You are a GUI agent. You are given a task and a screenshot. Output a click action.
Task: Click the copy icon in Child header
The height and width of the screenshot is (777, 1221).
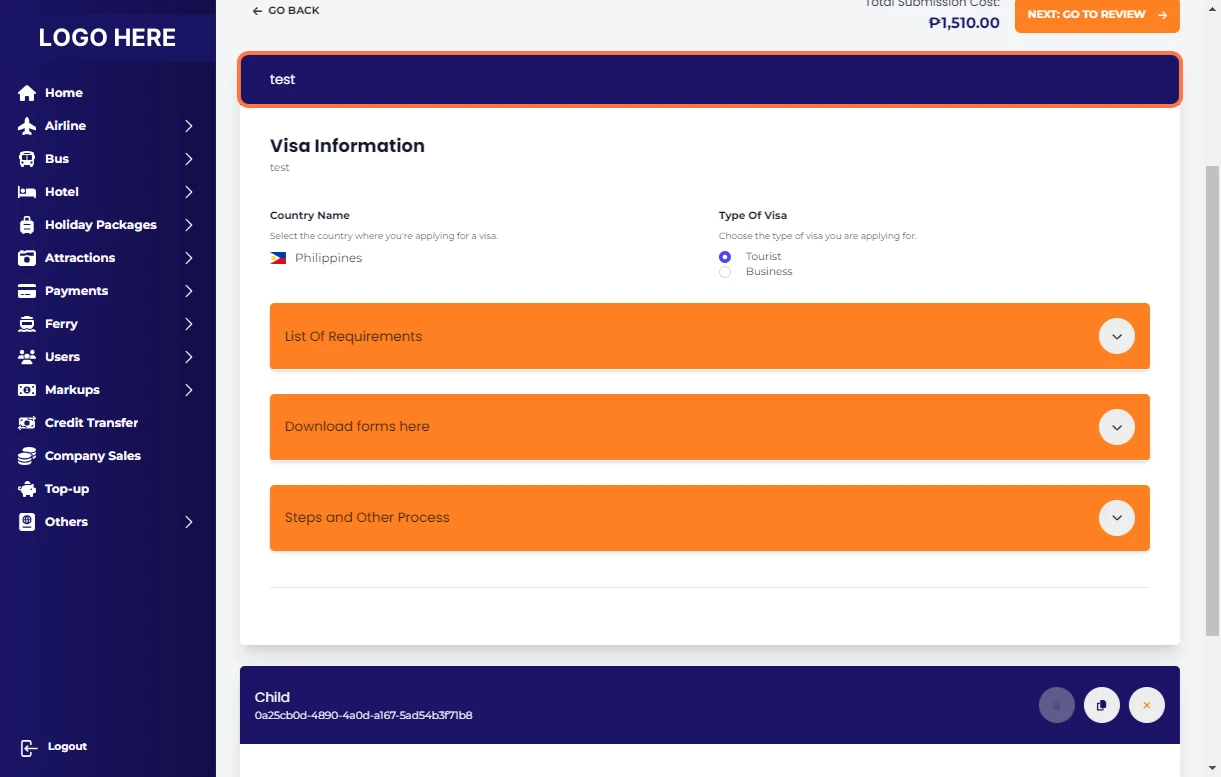1101,705
